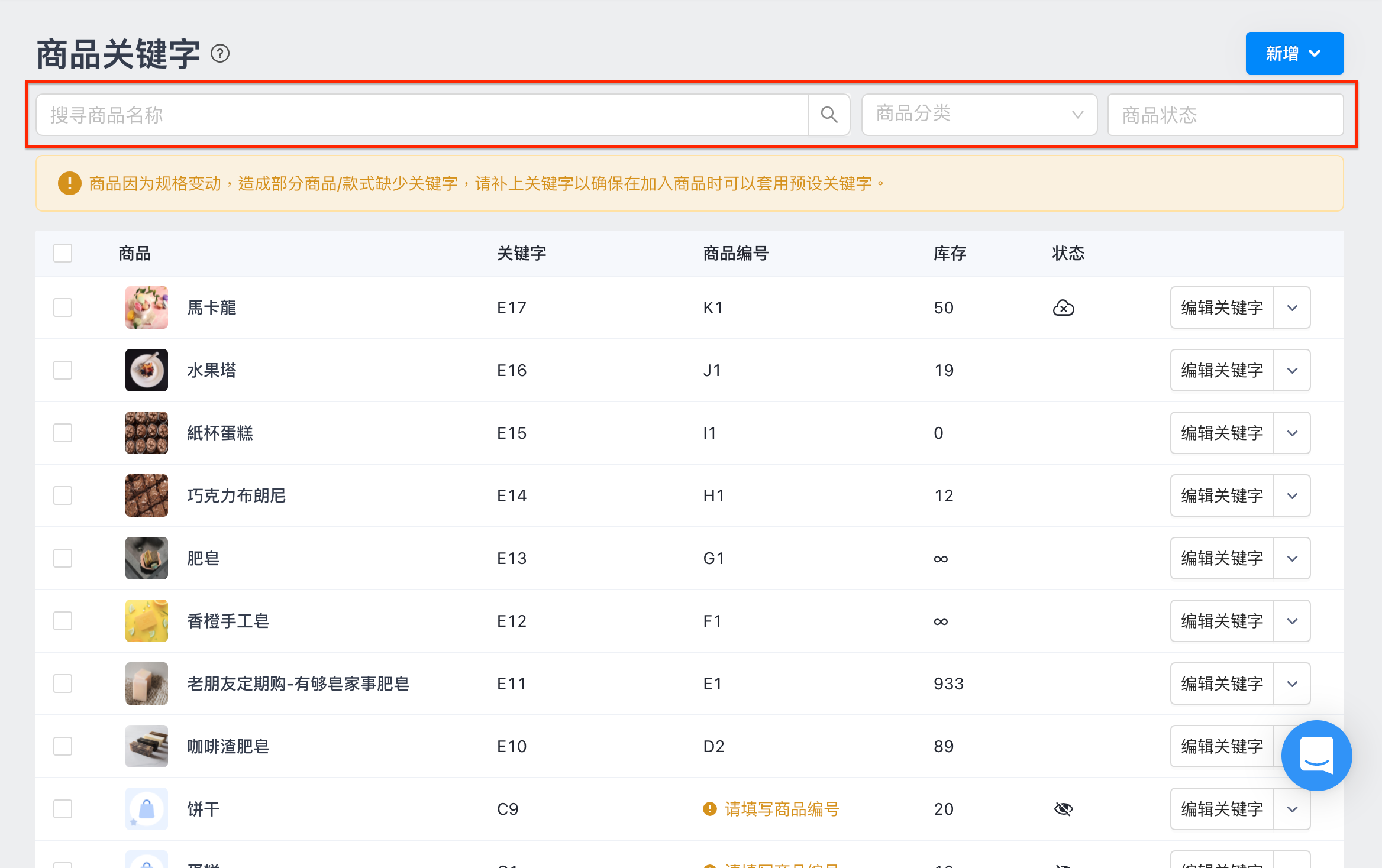
Task: Click 编辑关键字 for 香橙手工皂
Action: (x=1222, y=621)
